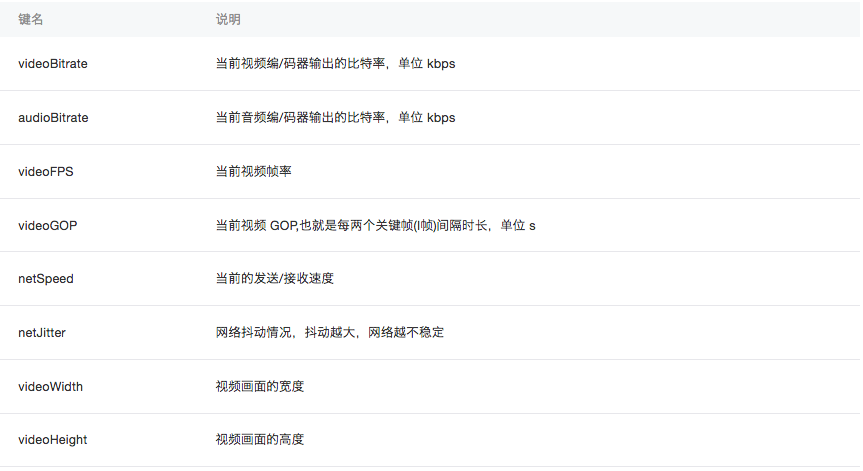Click description 网络抖动情况
Image resolution: width=863 pixels, height=471 pixels.
330,333
